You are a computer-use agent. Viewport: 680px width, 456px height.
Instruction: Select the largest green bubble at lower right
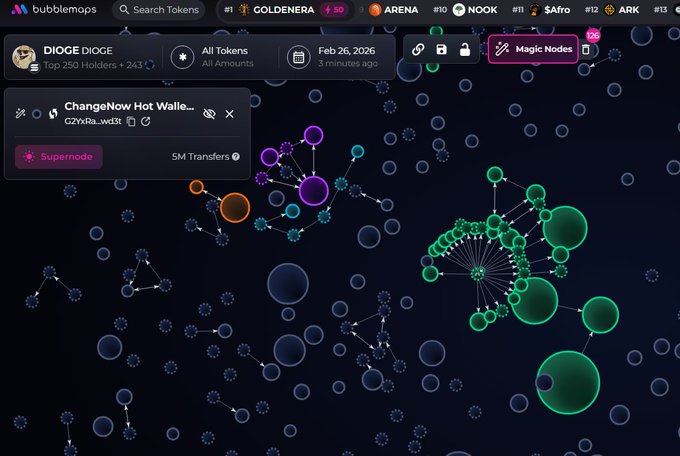(x=568, y=382)
